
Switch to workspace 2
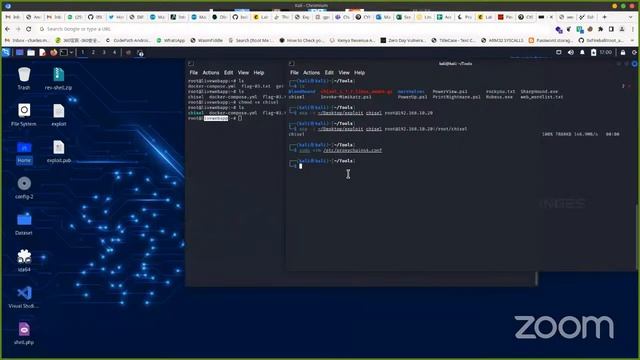[x=93, y=52]
